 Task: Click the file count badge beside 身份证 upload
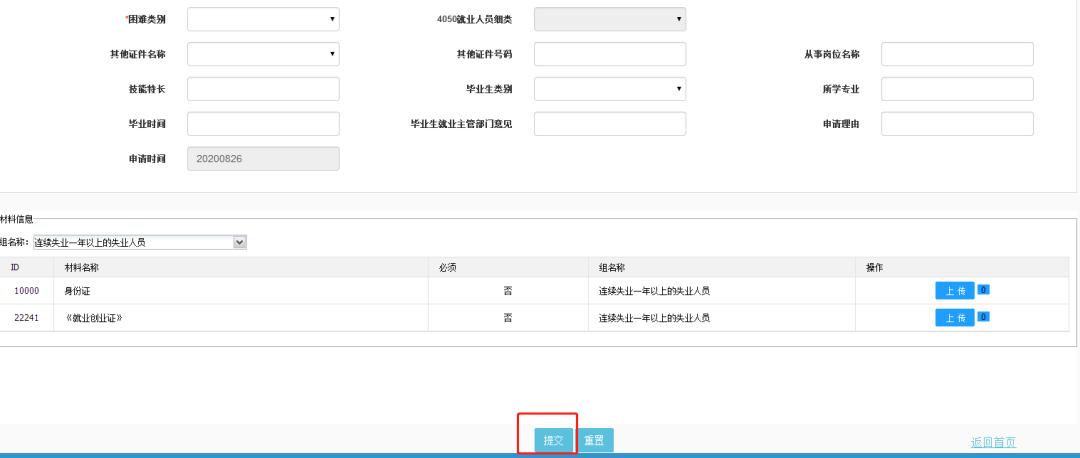pyautogui.click(x=983, y=290)
